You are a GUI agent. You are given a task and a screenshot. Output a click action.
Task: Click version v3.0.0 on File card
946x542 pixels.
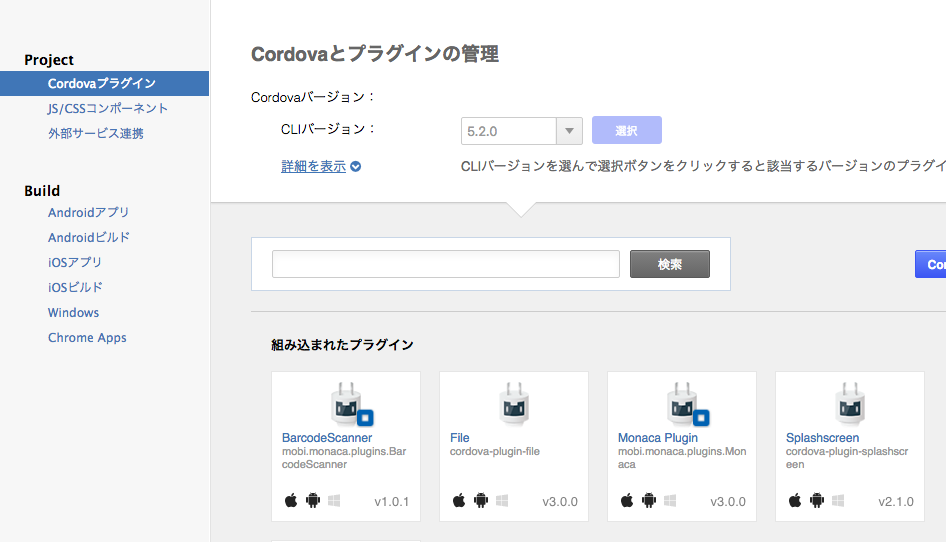(560, 502)
